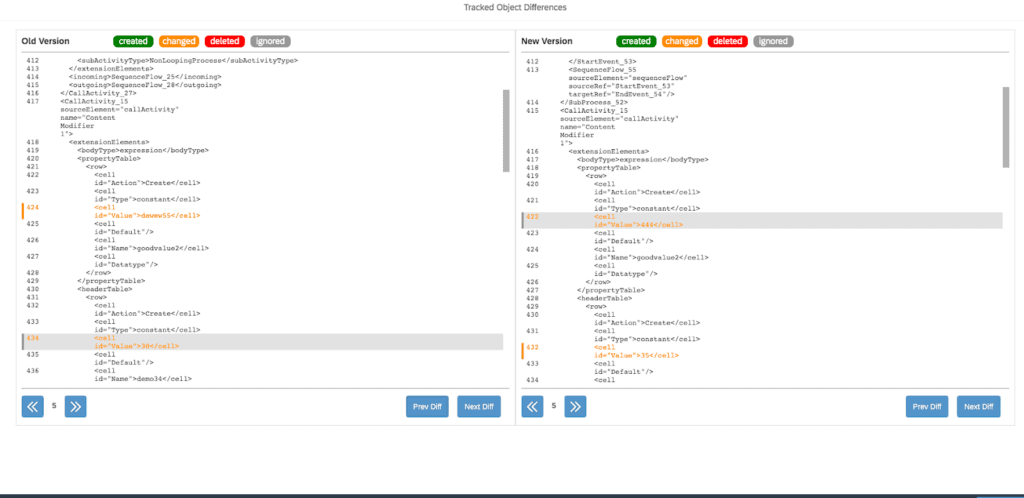Image resolution: width=1024 pixels, height=498 pixels.
Task: Select Old Version changed line 'id="Value">dewew55'
Action: tap(147, 215)
